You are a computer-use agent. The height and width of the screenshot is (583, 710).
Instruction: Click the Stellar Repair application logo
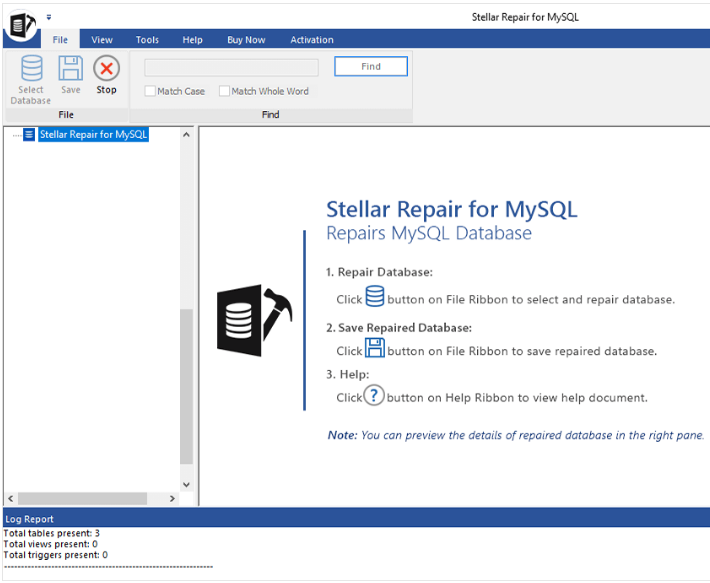point(22,25)
